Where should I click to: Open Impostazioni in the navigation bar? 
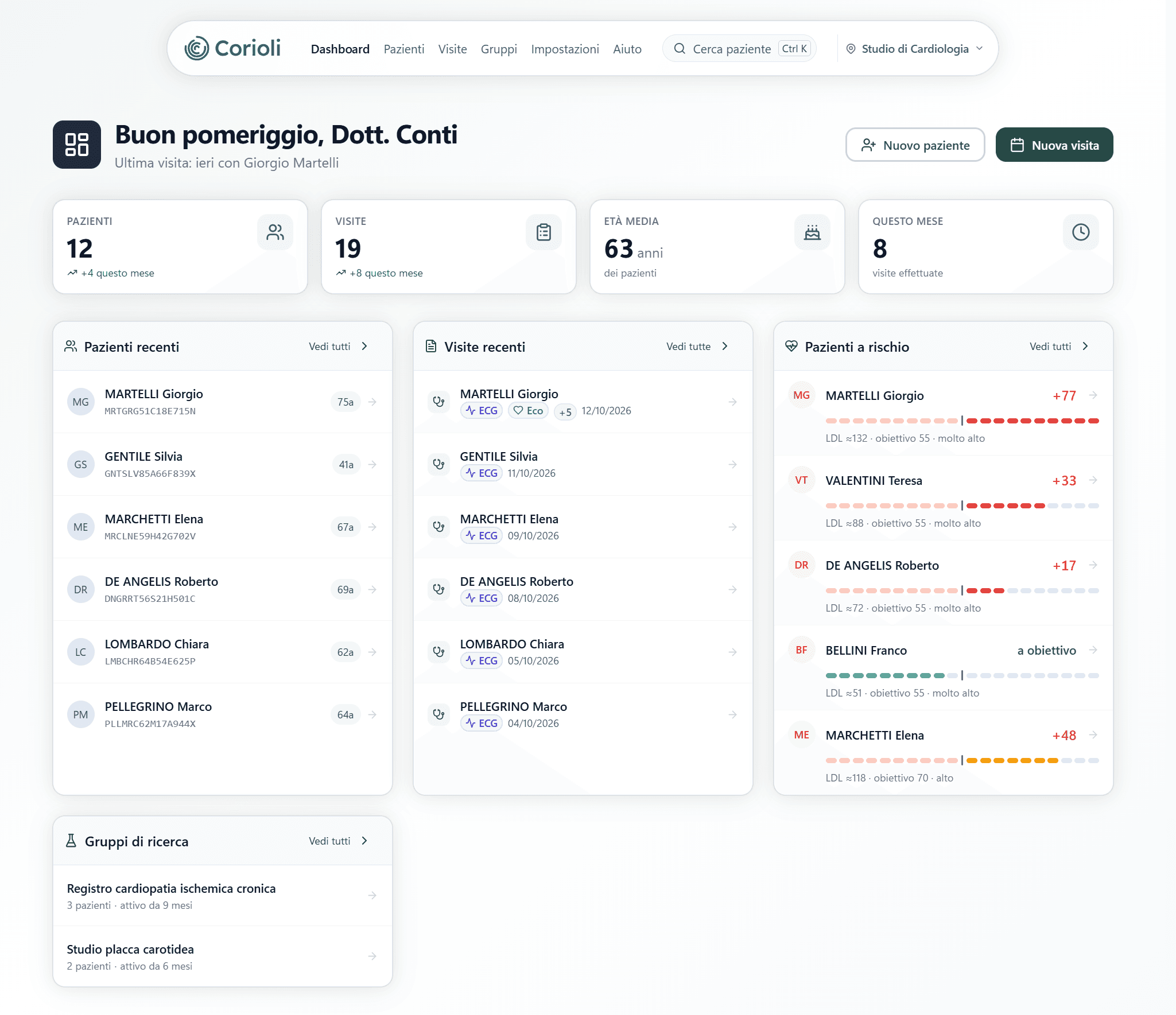pyautogui.click(x=565, y=49)
